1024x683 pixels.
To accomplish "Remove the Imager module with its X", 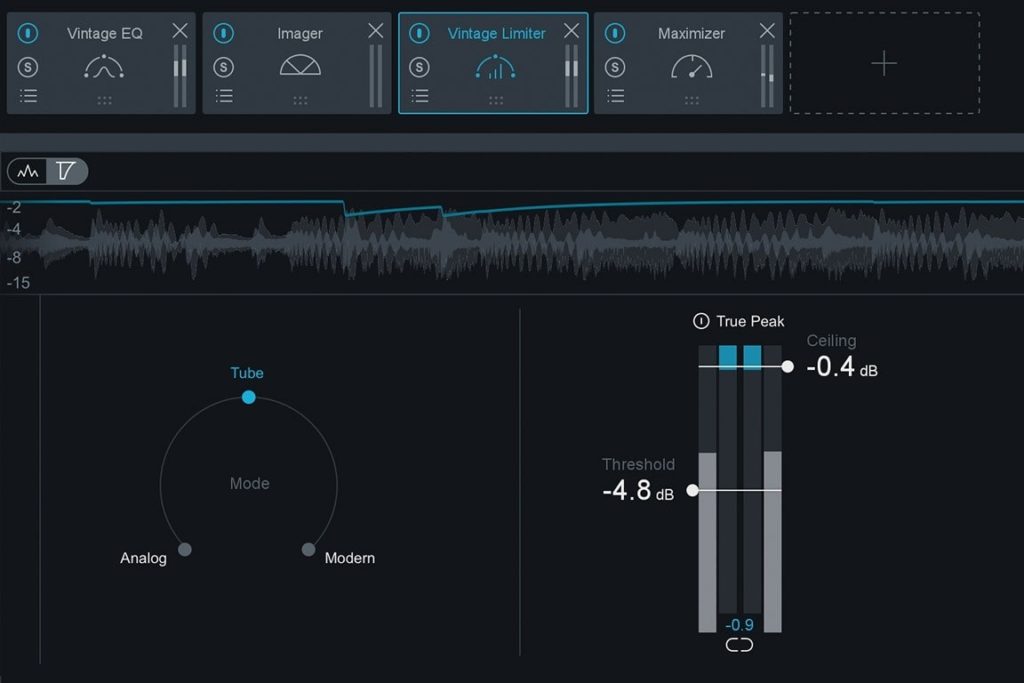I will pos(375,30).
